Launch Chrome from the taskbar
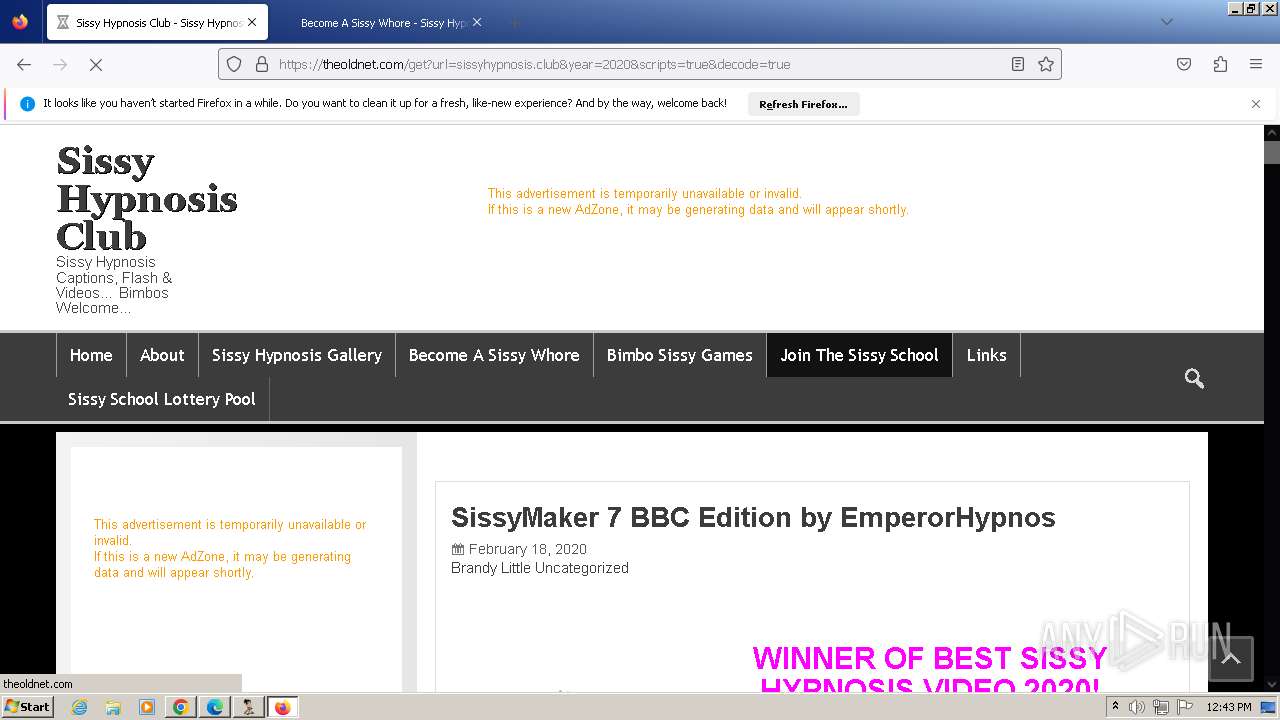Screen dimensions: 1280x720 tap(181, 707)
